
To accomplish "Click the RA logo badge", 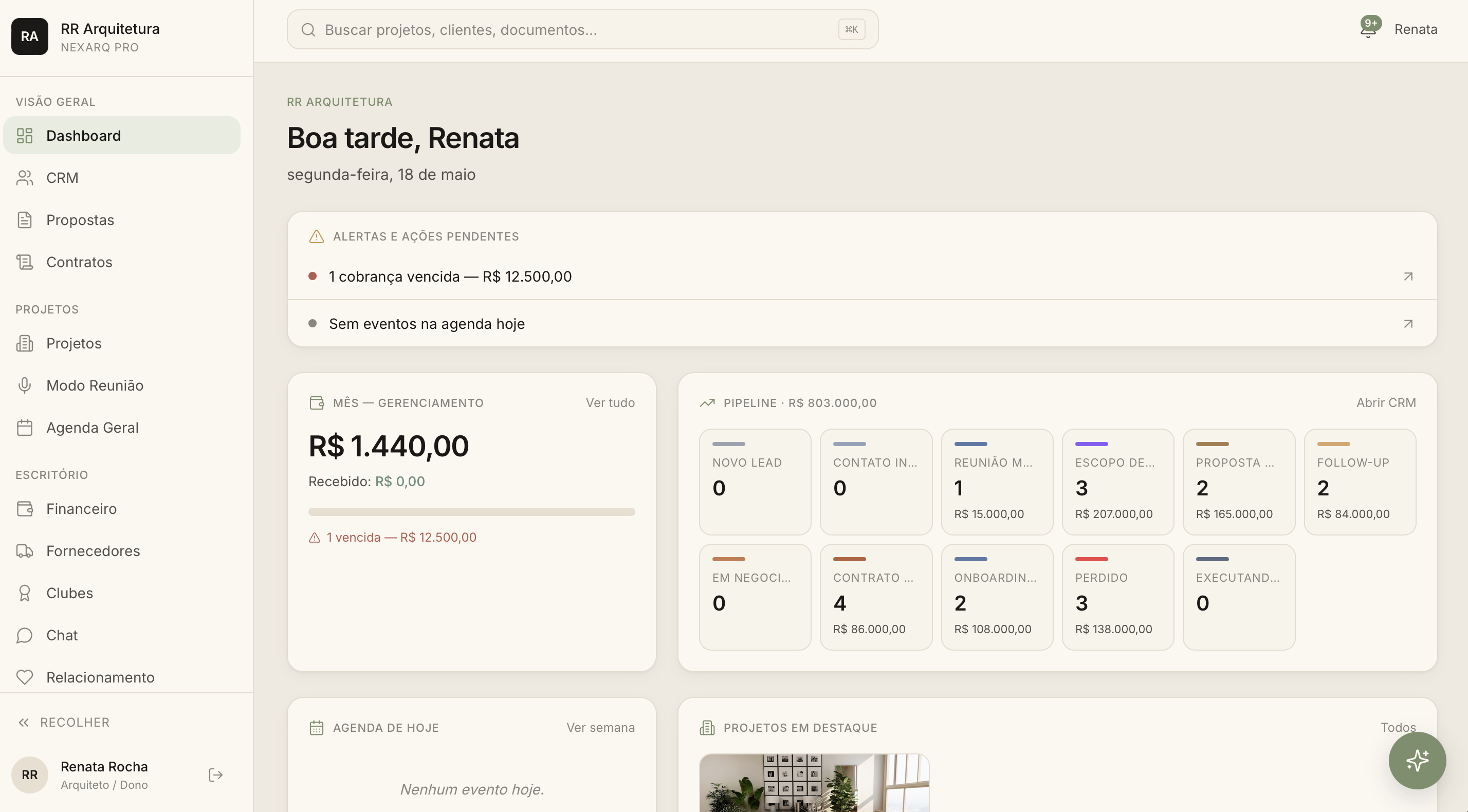I will point(30,36).
